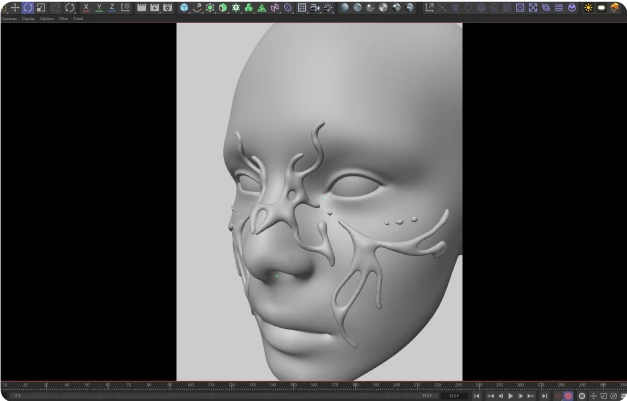Click the green triangular Field icon
The width and height of the screenshot is (627, 401).
tap(262, 8)
